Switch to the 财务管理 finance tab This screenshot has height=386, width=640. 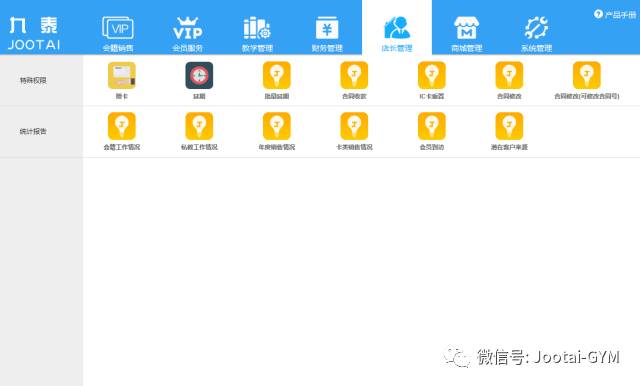327,33
